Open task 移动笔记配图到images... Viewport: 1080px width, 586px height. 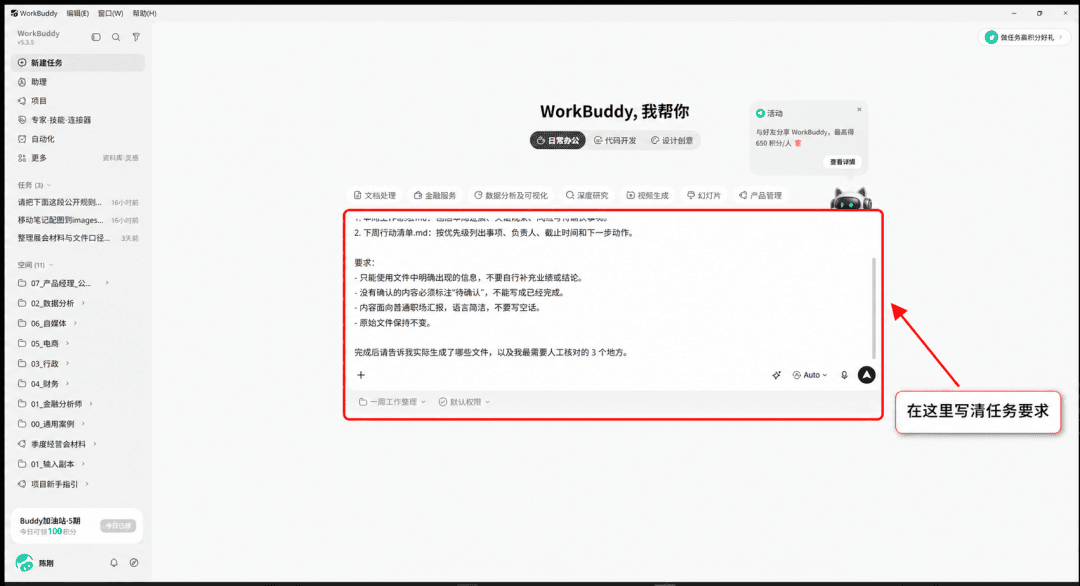point(78,220)
